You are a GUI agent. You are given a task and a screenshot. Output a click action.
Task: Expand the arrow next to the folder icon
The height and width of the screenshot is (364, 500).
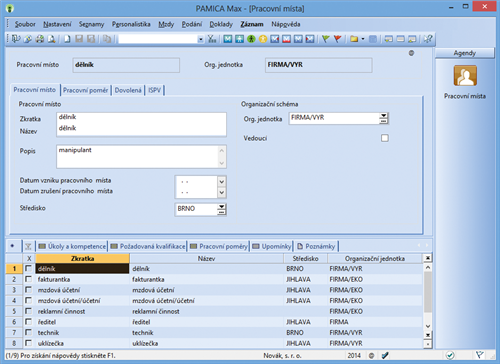[x=363, y=39]
